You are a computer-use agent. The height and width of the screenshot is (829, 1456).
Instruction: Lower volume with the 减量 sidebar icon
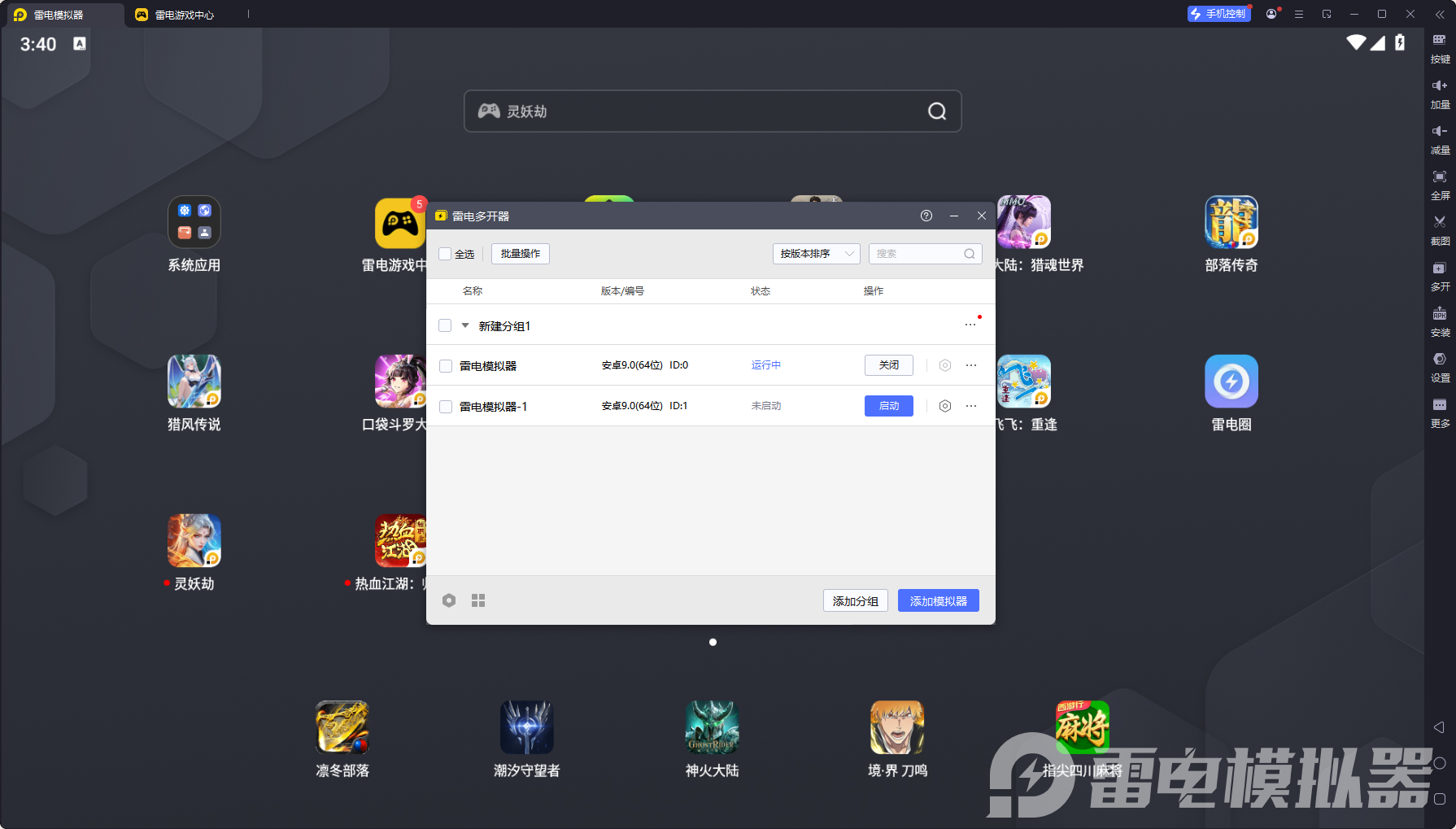coord(1440,139)
